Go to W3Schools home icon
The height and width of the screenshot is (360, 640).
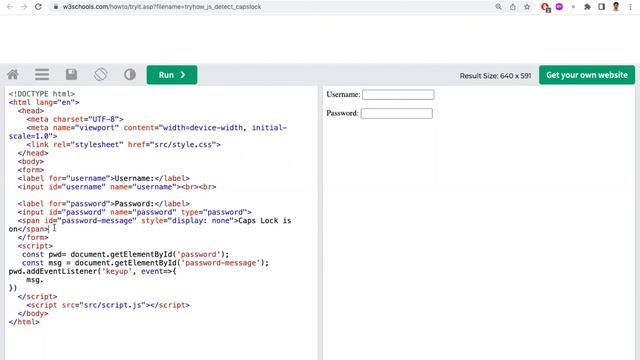point(13,75)
